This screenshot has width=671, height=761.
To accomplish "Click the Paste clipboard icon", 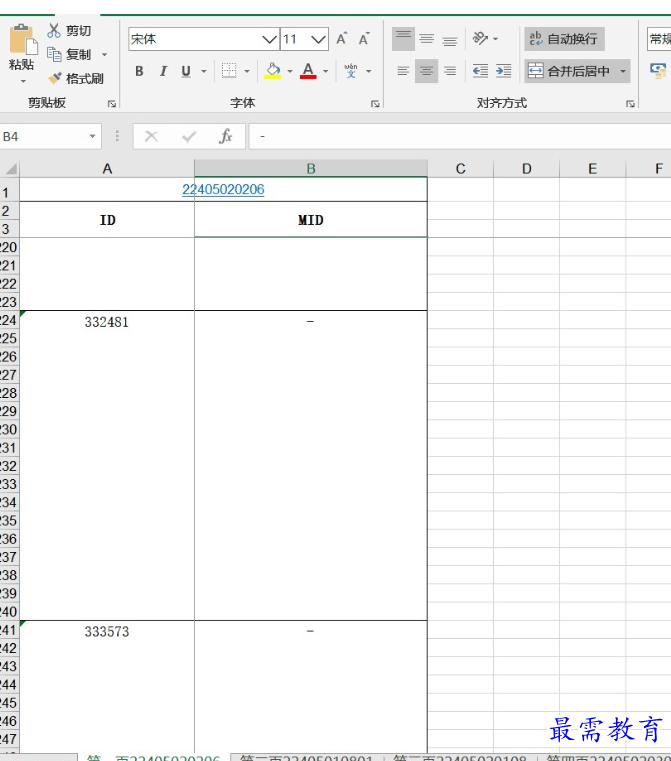I will click(x=23, y=39).
